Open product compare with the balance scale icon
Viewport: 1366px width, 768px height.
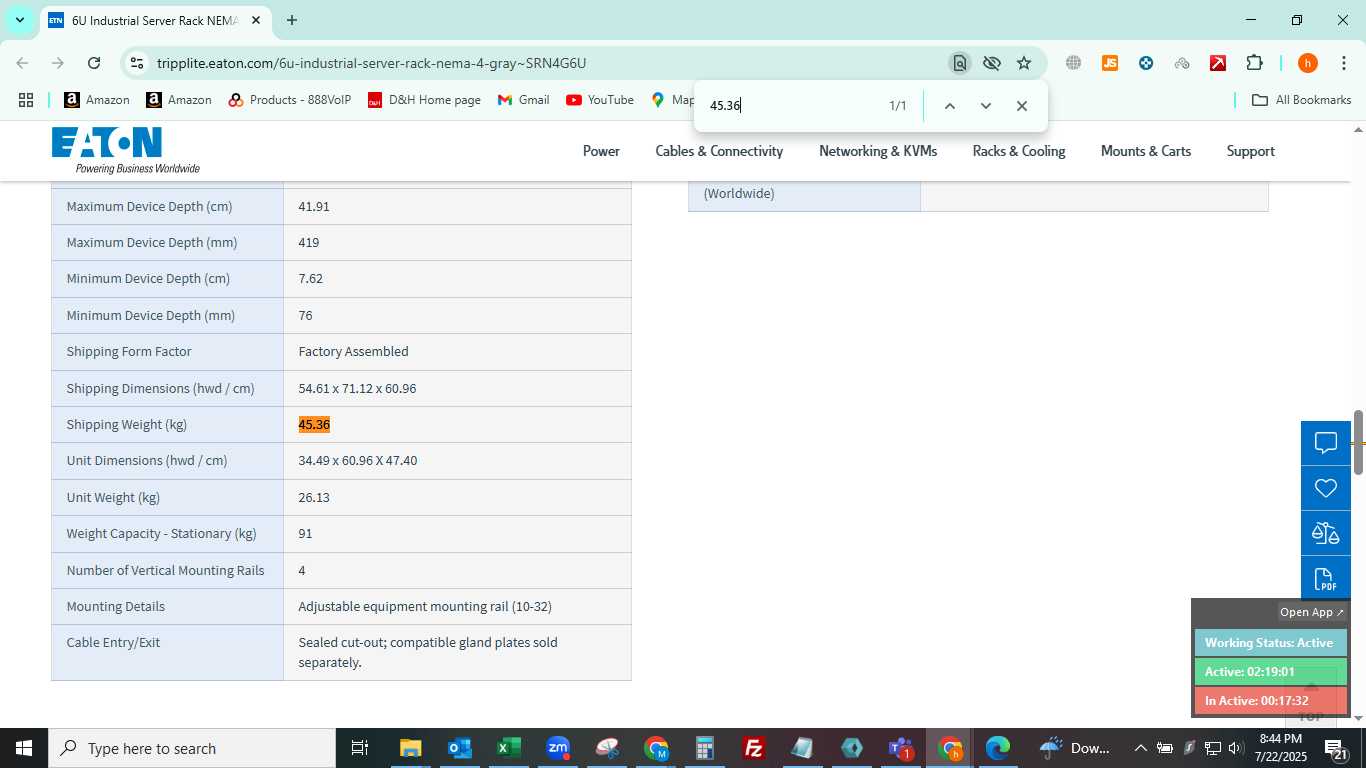click(1326, 533)
